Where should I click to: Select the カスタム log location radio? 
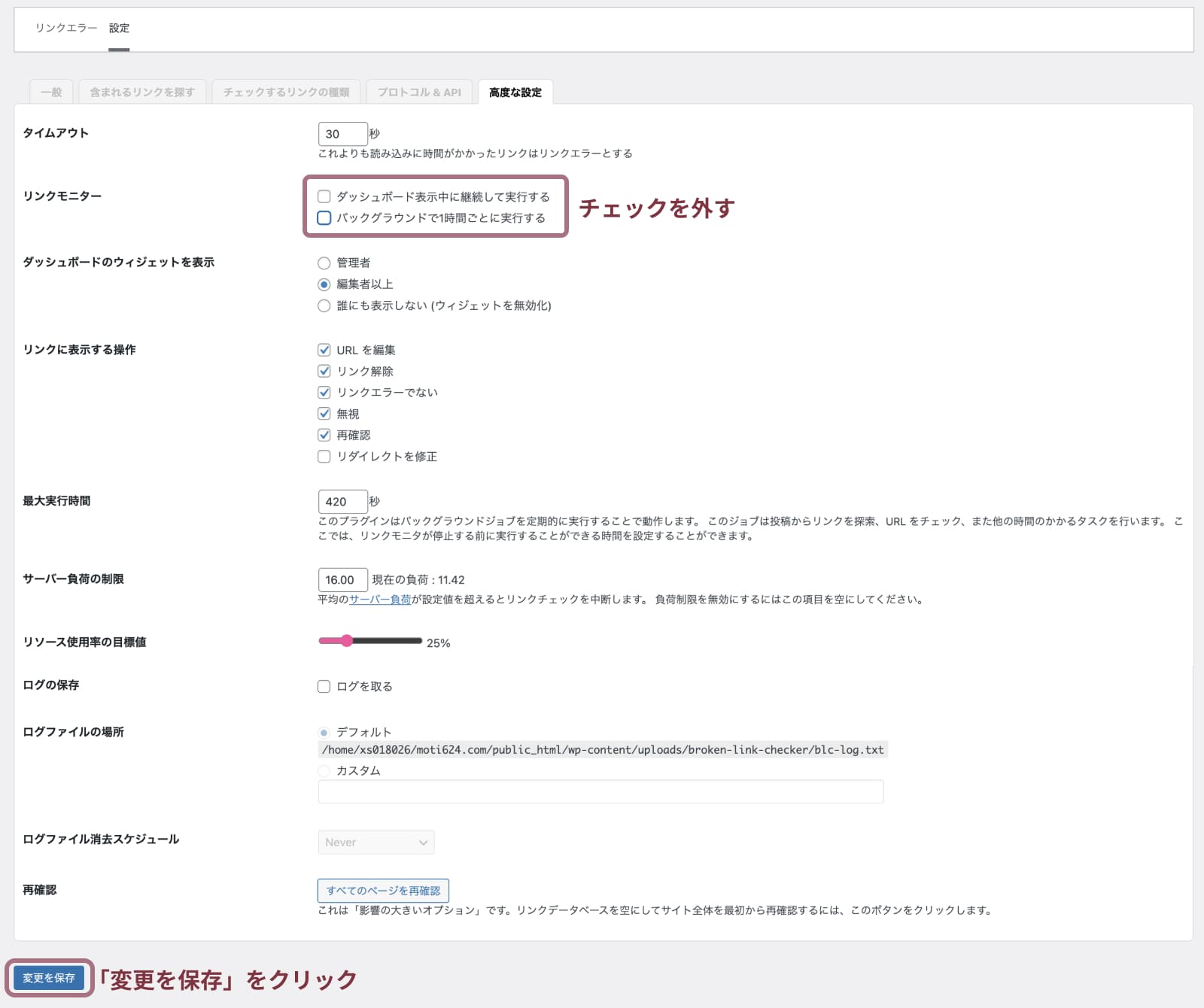[x=324, y=771]
